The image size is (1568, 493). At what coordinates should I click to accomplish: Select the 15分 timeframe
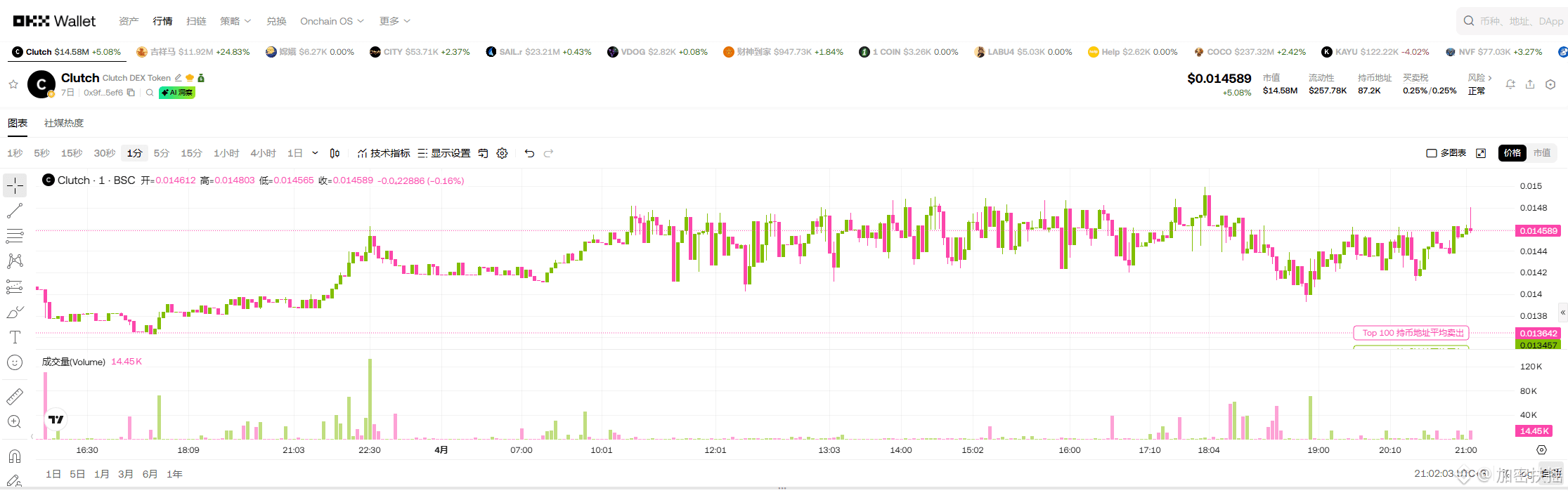click(191, 153)
